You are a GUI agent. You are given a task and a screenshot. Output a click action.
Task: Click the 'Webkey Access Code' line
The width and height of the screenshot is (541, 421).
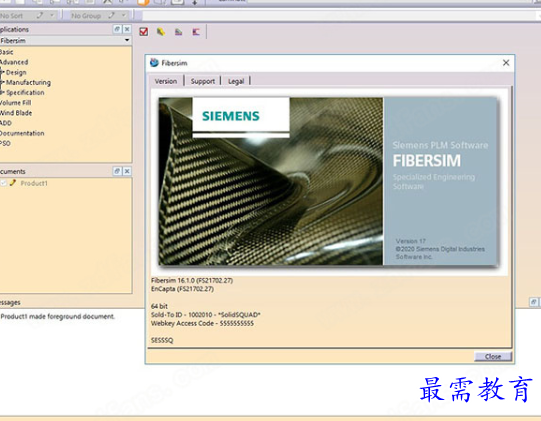coord(202,323)
